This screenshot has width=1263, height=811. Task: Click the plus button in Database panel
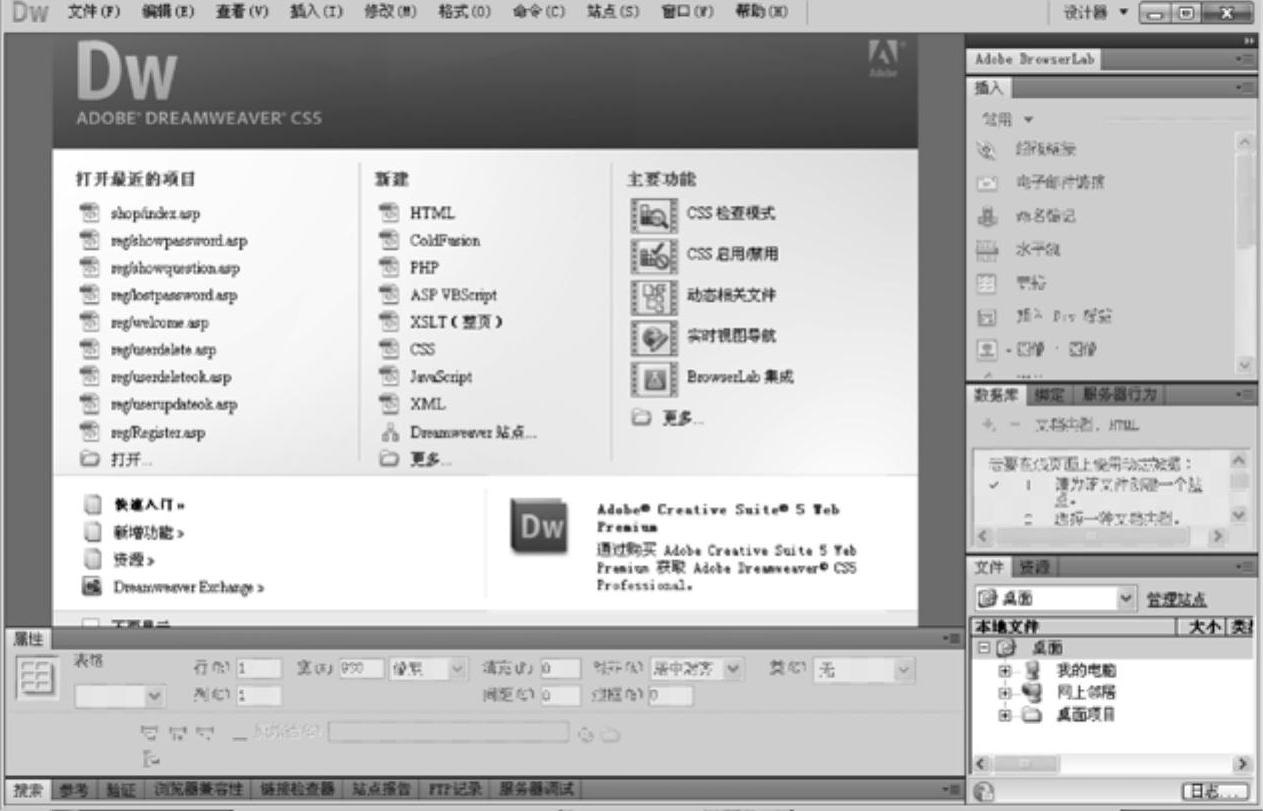989,425
